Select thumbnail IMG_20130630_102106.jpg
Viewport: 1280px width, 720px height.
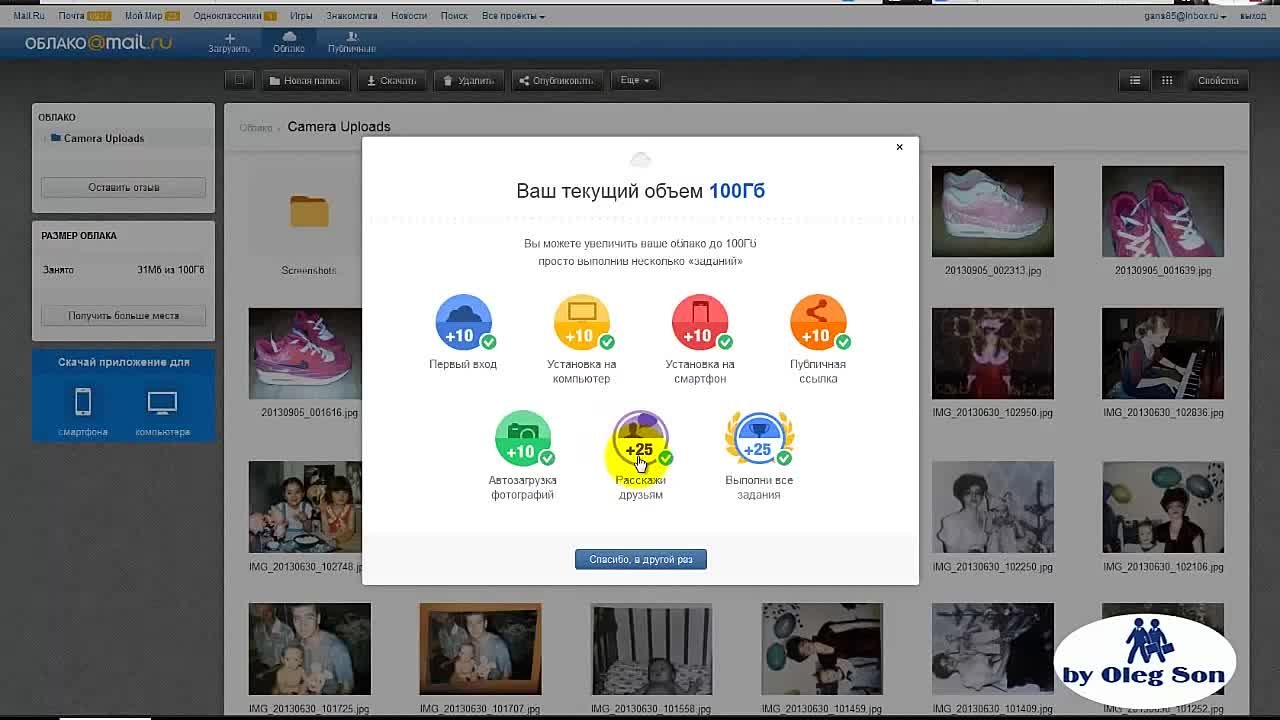coord(1162,506)
